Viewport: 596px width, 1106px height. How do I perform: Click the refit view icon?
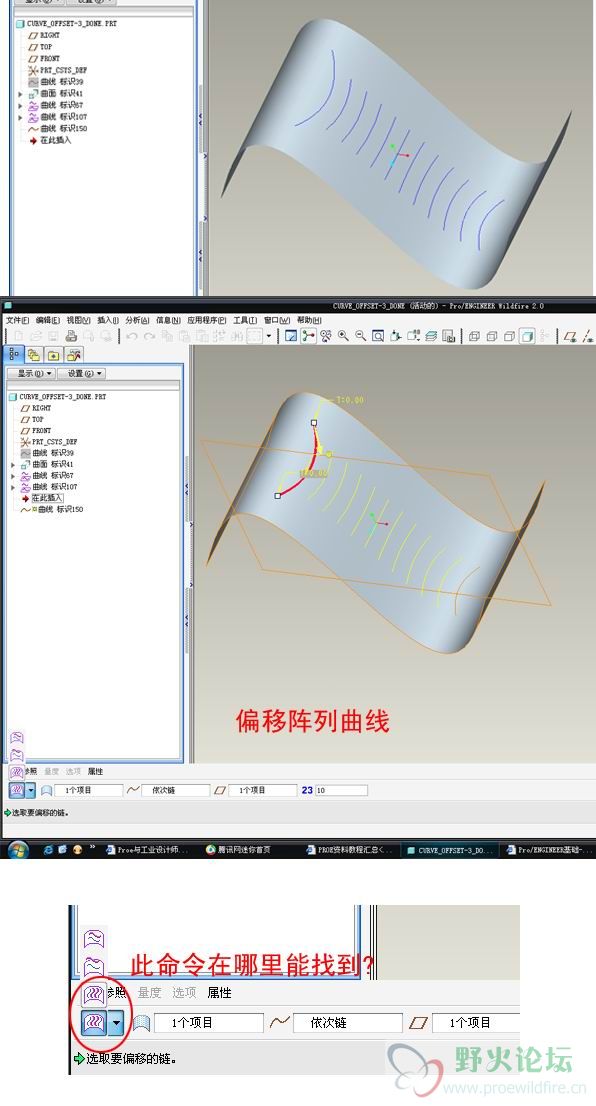[x=378, y=336]
